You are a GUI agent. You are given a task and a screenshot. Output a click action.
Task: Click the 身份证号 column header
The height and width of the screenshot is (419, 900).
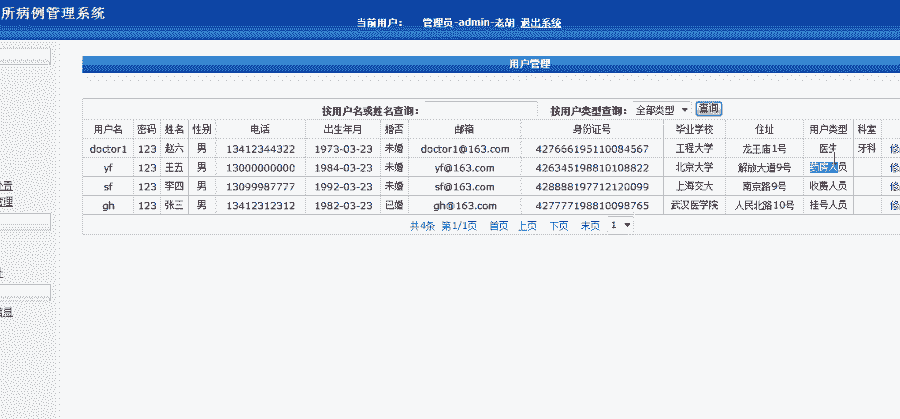pyautogui.click(x=592, y=130)
